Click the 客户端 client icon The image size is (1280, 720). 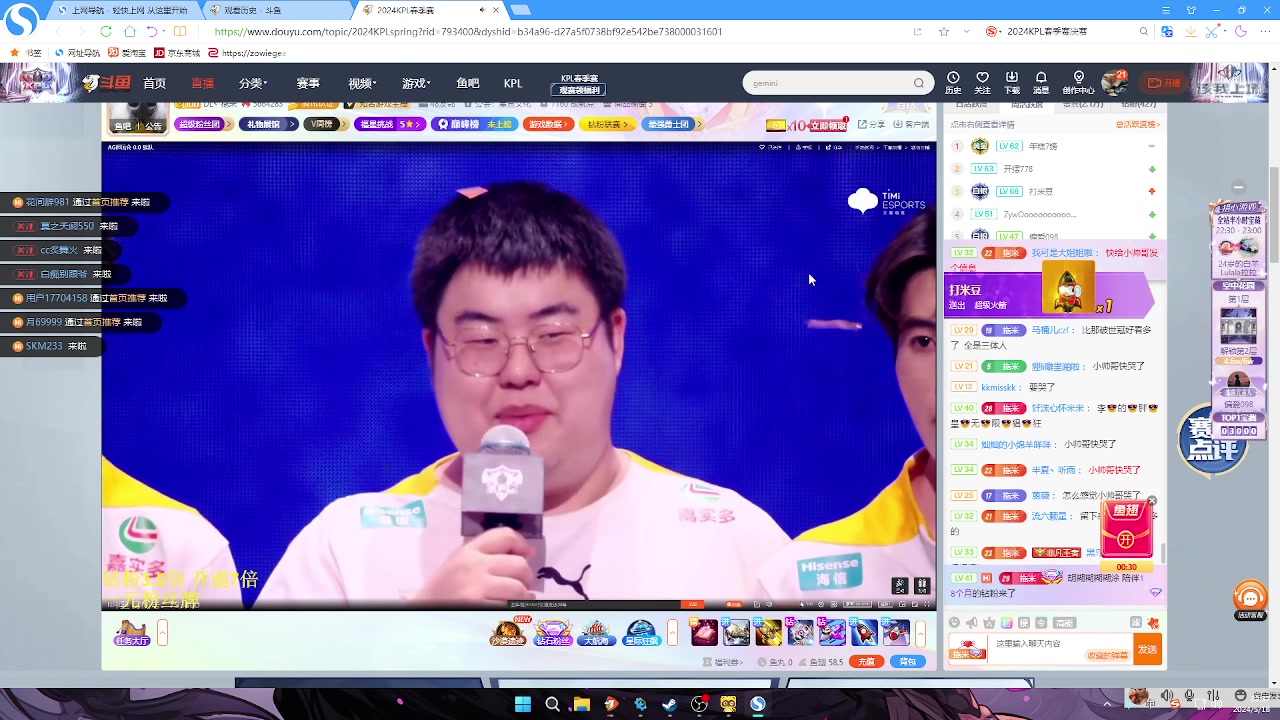pos(911,124)
